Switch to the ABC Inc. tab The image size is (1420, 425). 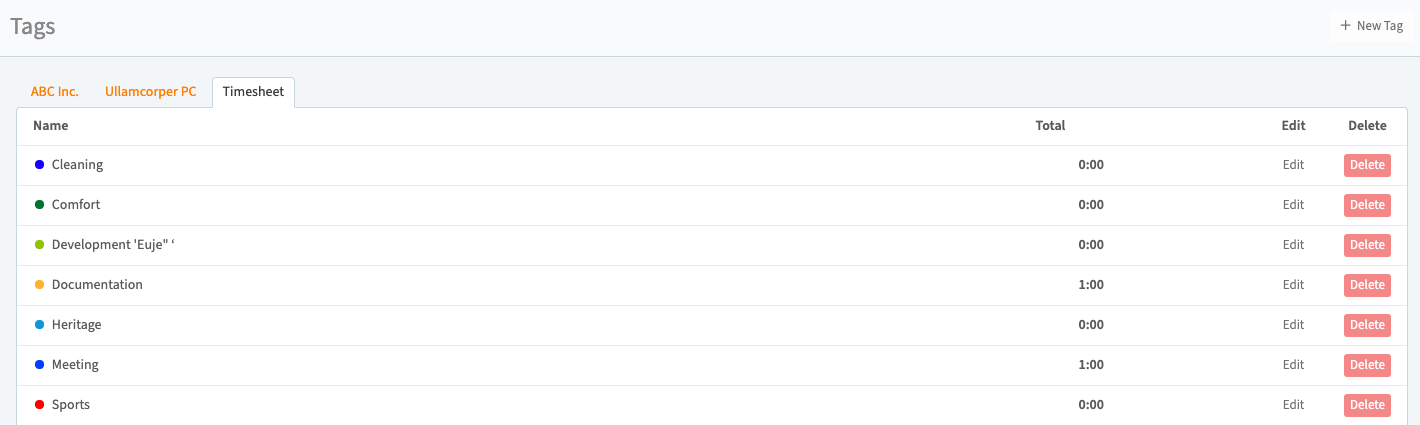tap(55, 91)
